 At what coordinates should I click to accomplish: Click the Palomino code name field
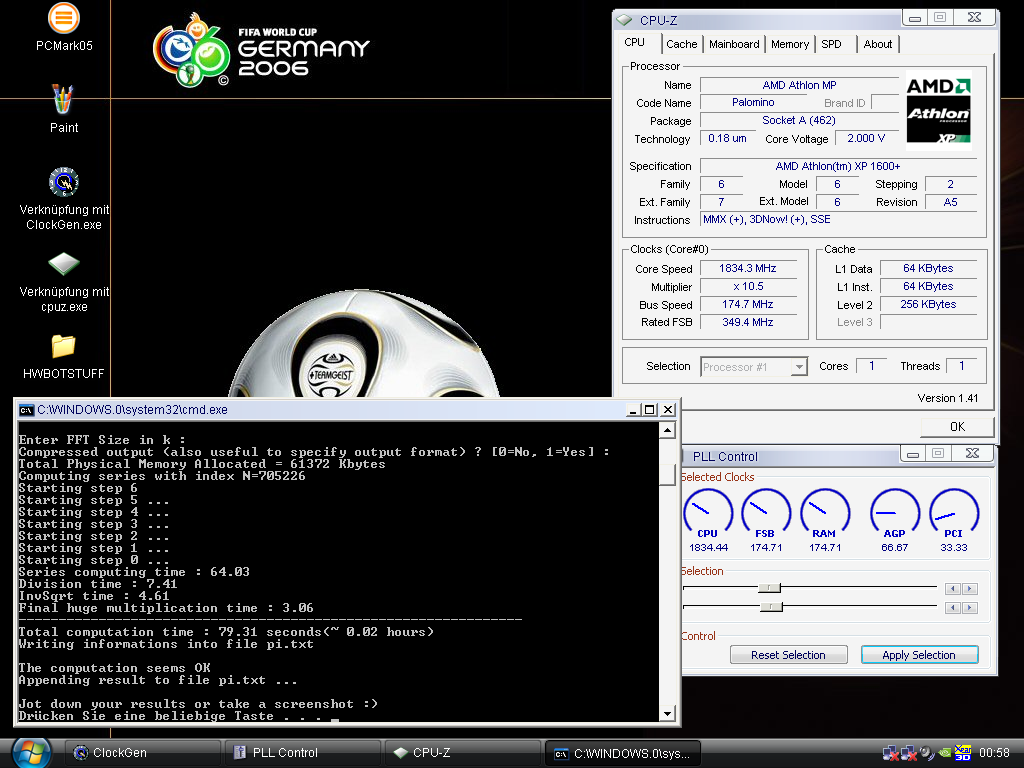[x=753, y=103]
